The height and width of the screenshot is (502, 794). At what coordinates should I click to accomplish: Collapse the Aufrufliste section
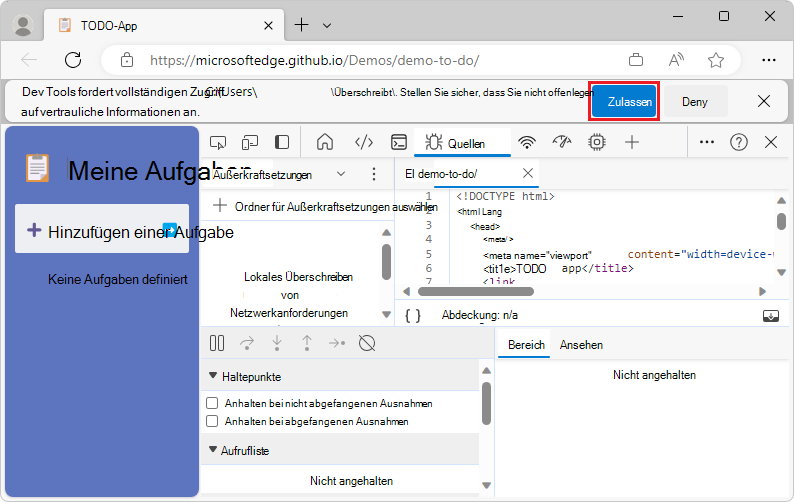click(213, 450)
